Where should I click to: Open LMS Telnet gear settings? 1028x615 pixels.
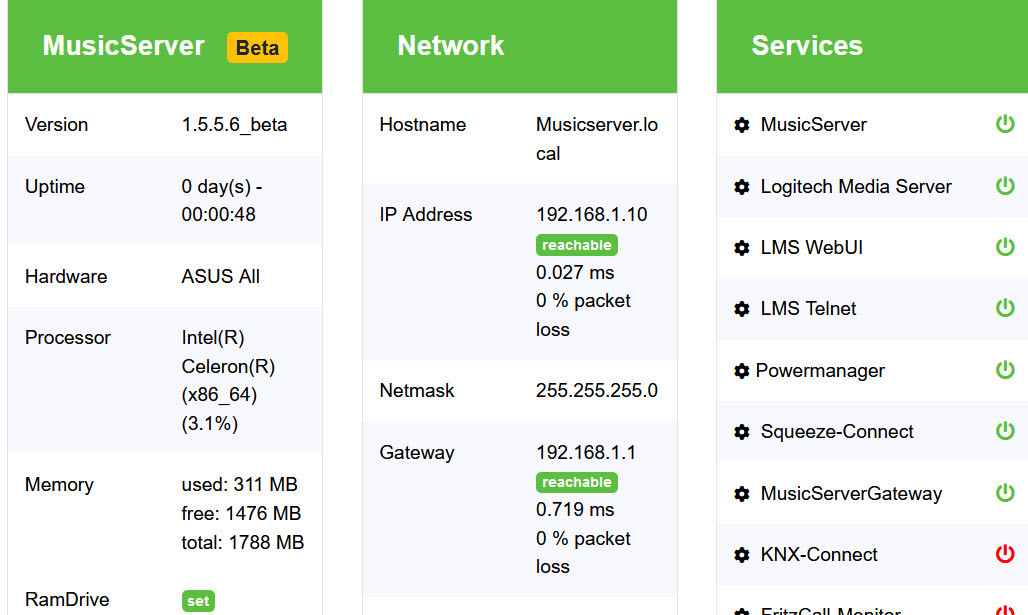coord(742,309)
